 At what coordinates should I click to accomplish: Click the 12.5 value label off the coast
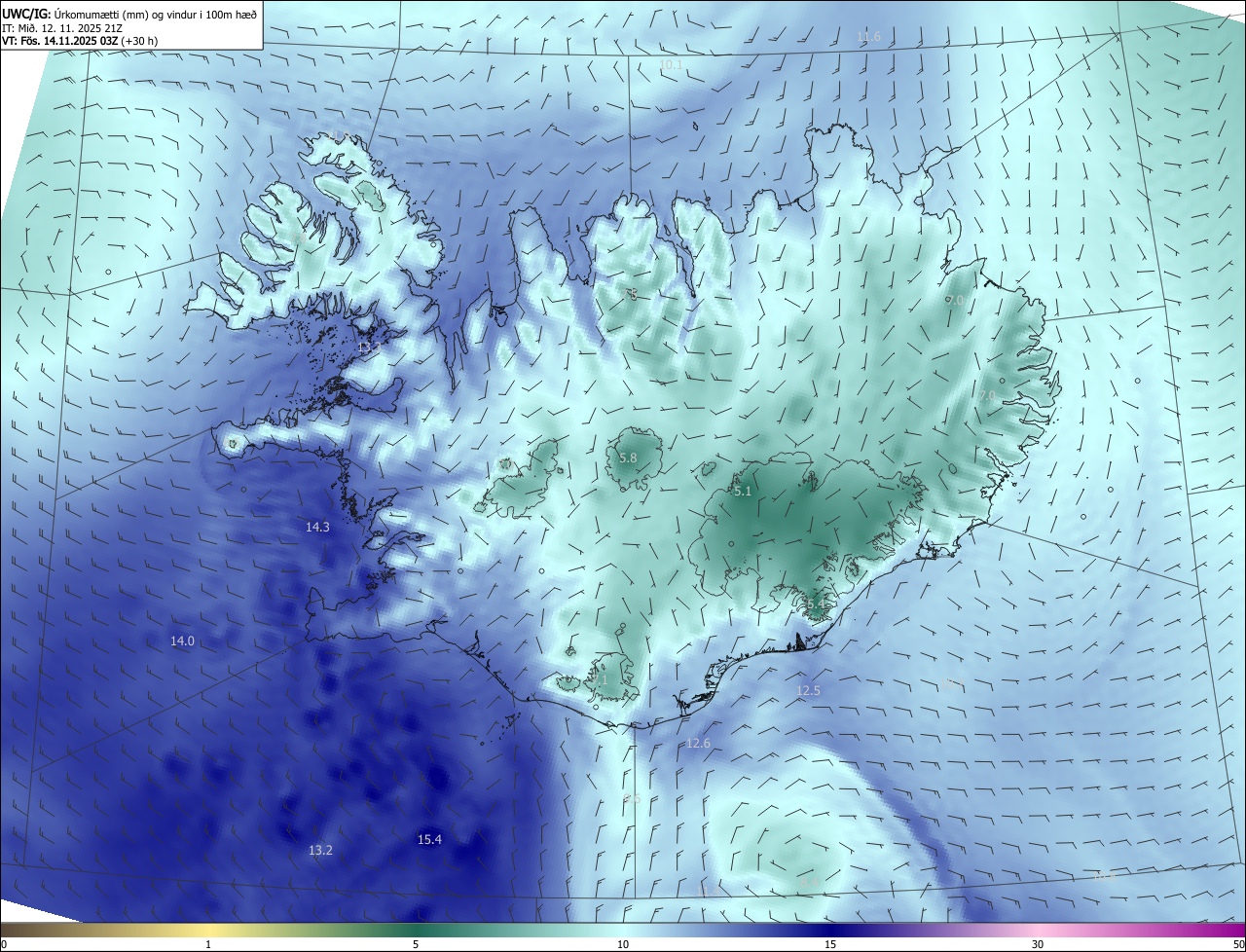tap(808, 690)
